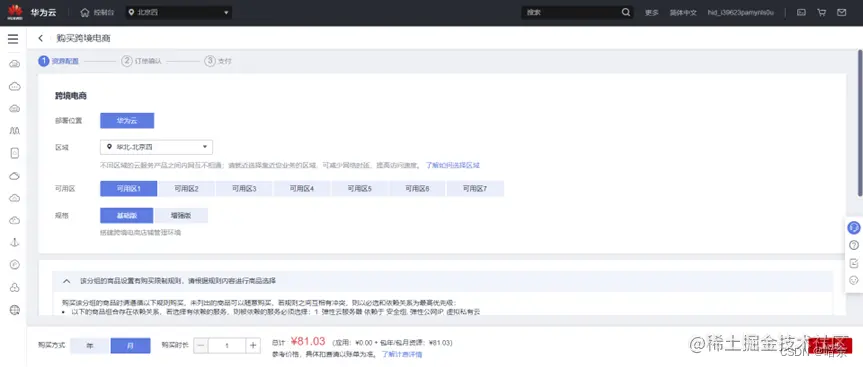863x367 pixels.
Task: Open the CloudShell terminal icon
Action: point(801,12)
